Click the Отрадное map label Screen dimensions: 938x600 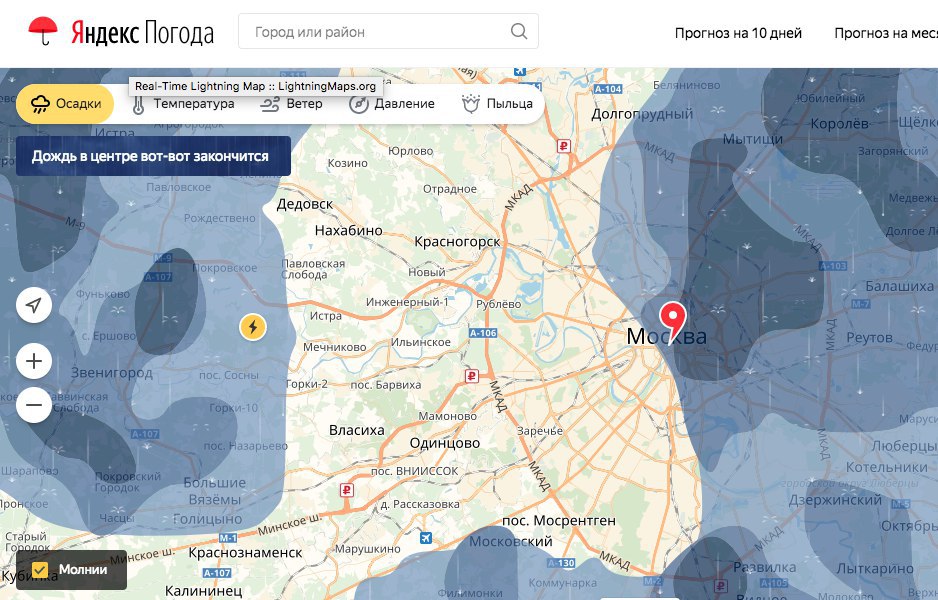450,190
